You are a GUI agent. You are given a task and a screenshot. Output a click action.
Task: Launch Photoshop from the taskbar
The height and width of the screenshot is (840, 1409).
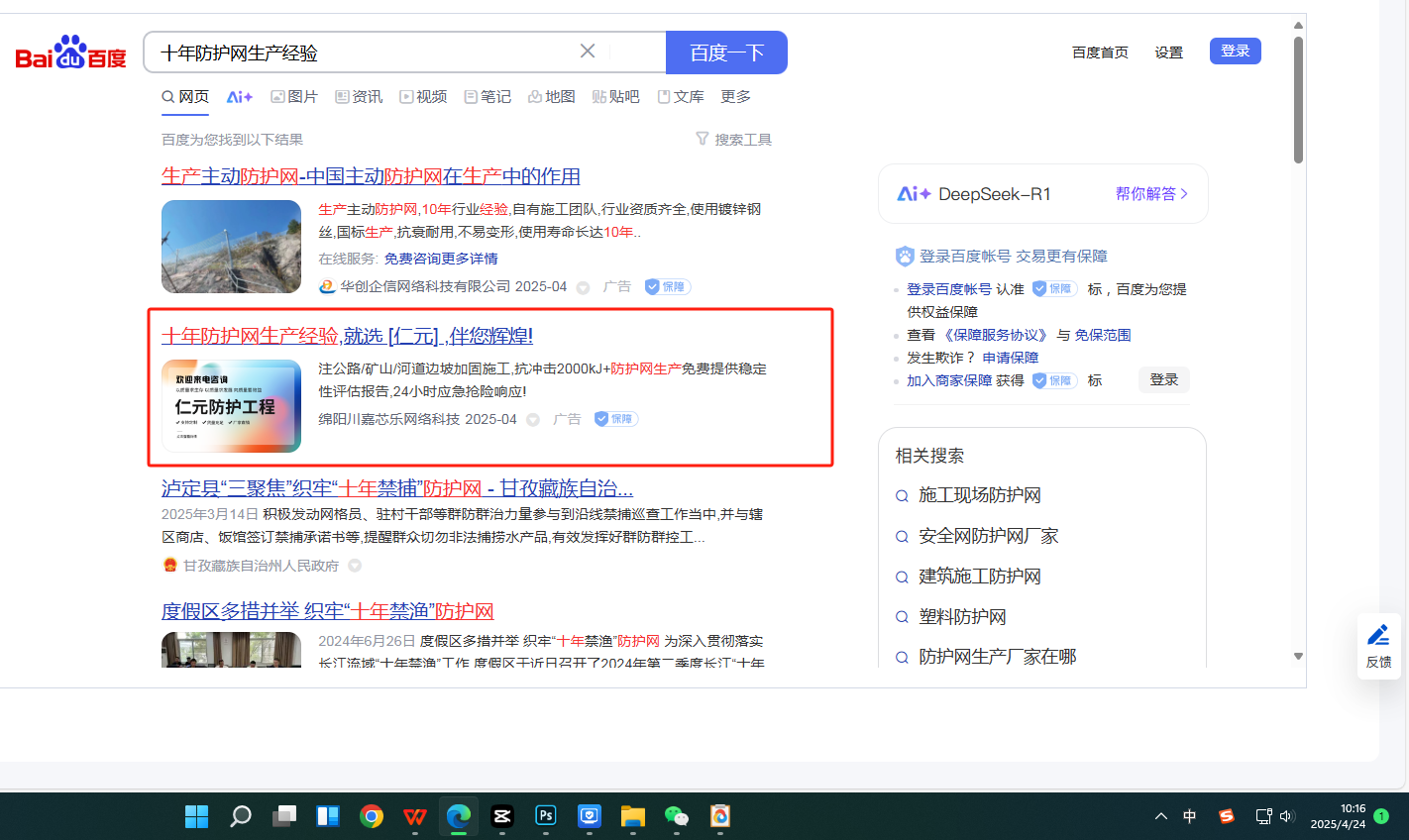pyautogui.click(x=546, y=816)
